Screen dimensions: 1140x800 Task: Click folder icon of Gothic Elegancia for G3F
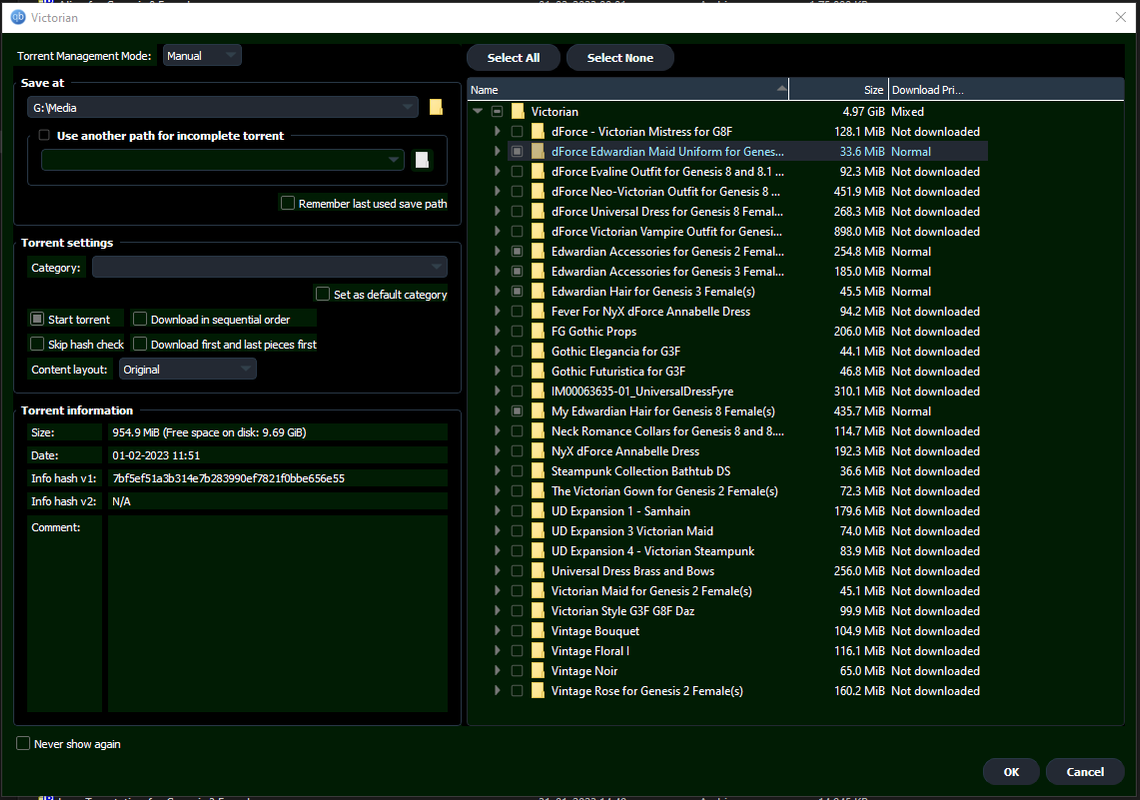(x=538, y=351)
